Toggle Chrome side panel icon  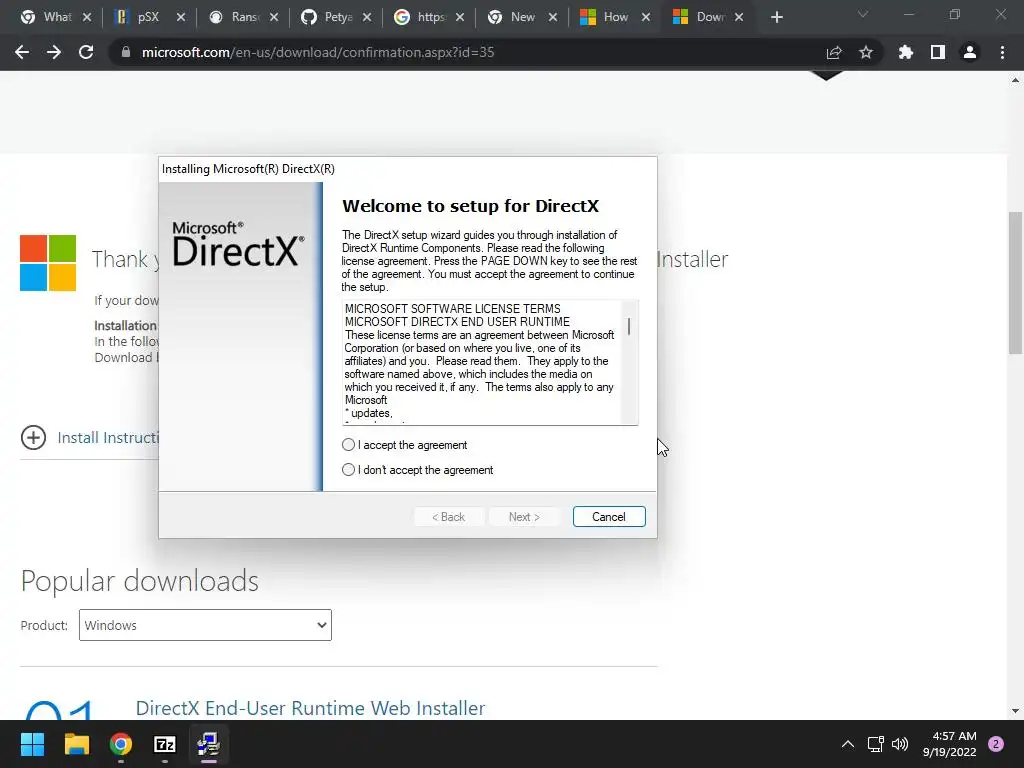(938, 52)
